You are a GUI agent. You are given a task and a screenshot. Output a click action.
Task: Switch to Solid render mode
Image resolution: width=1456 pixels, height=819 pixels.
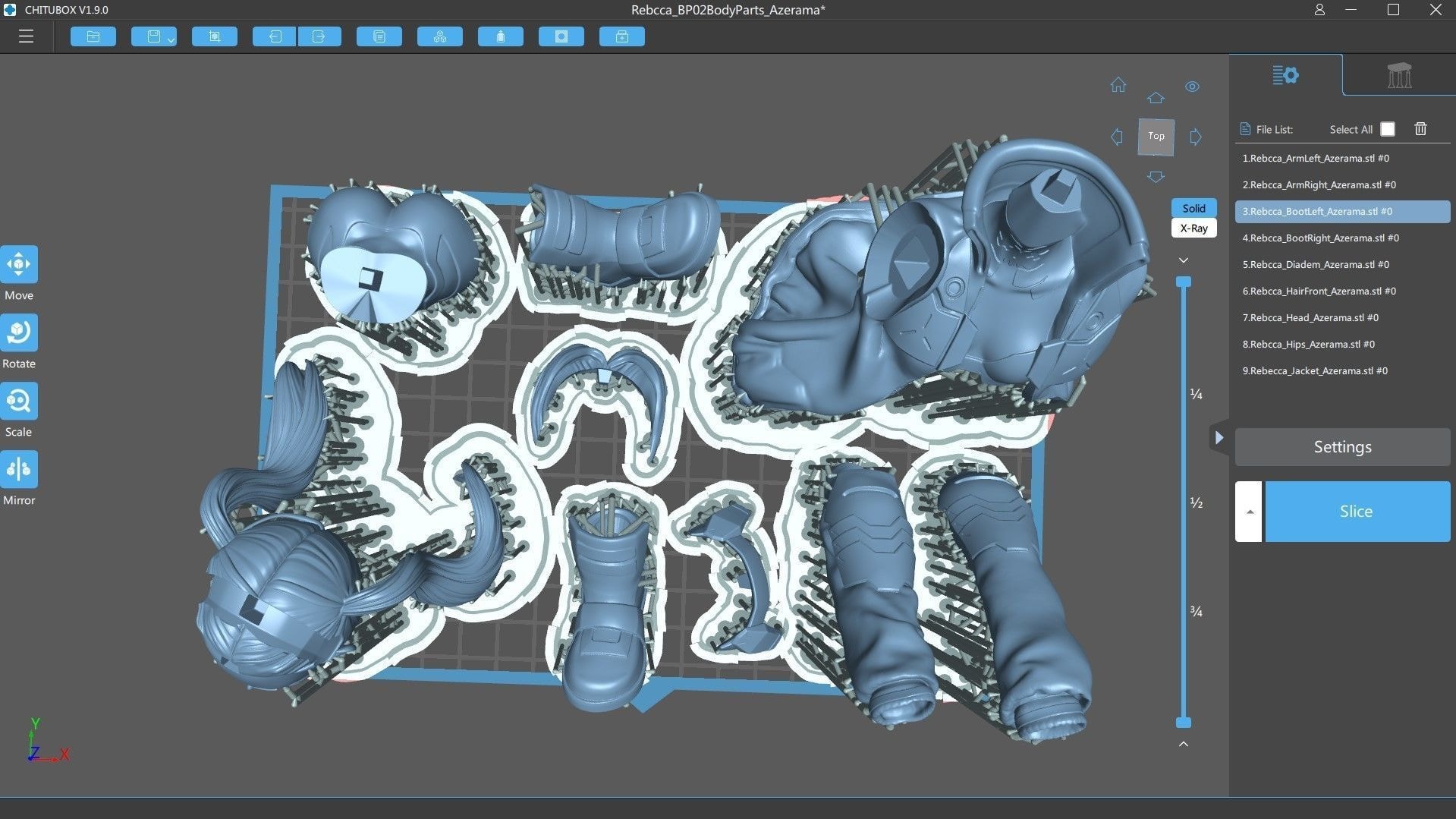1193,208
